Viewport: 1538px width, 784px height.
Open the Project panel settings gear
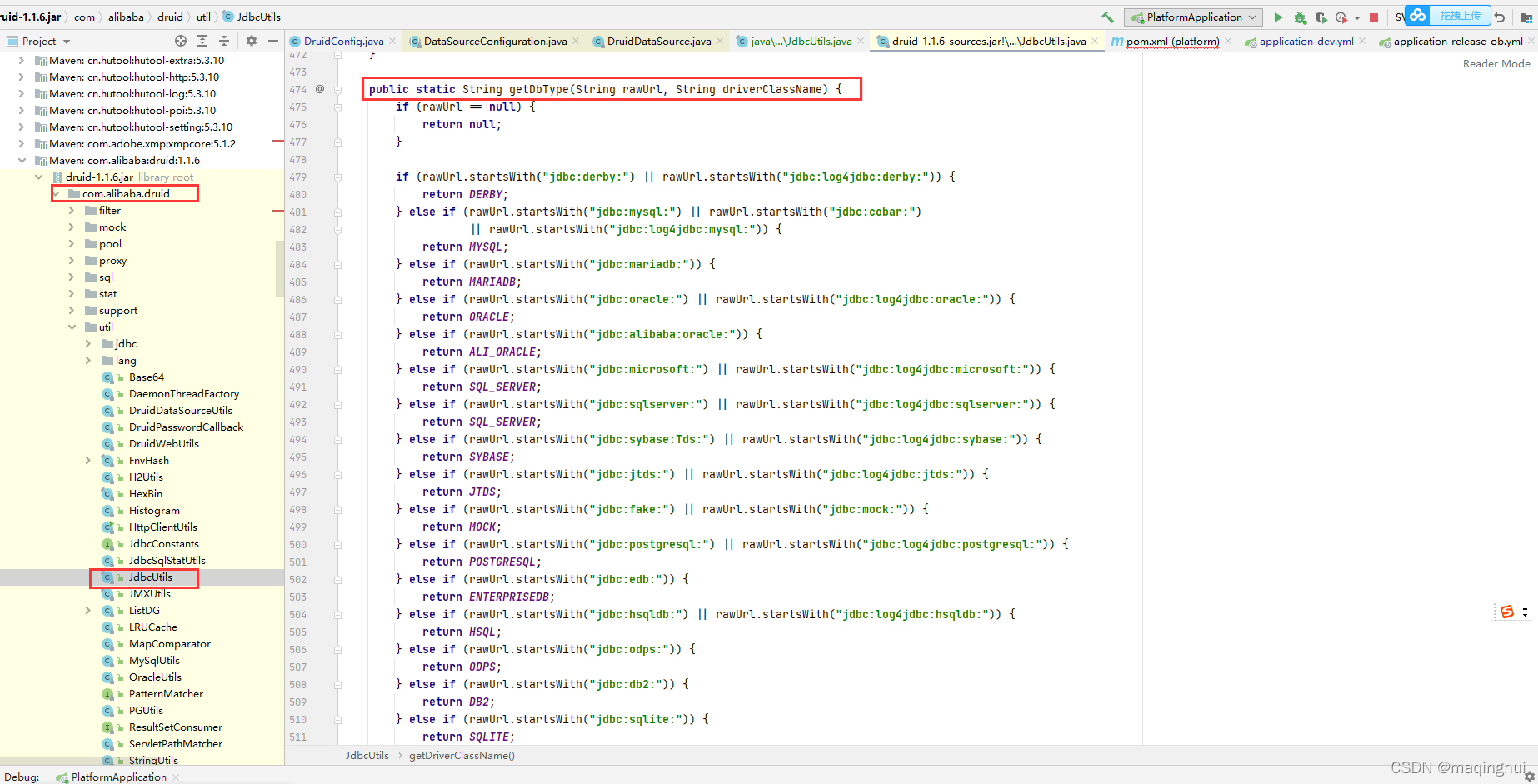252,40
